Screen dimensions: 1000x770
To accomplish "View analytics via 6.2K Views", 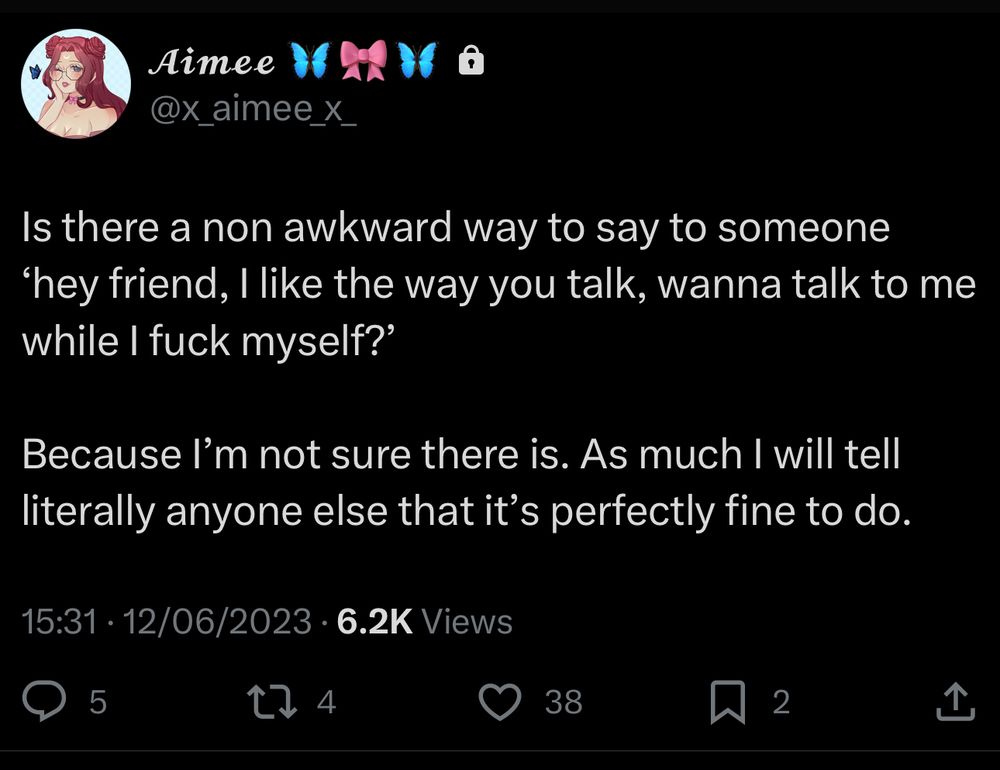I will point(425,622).
